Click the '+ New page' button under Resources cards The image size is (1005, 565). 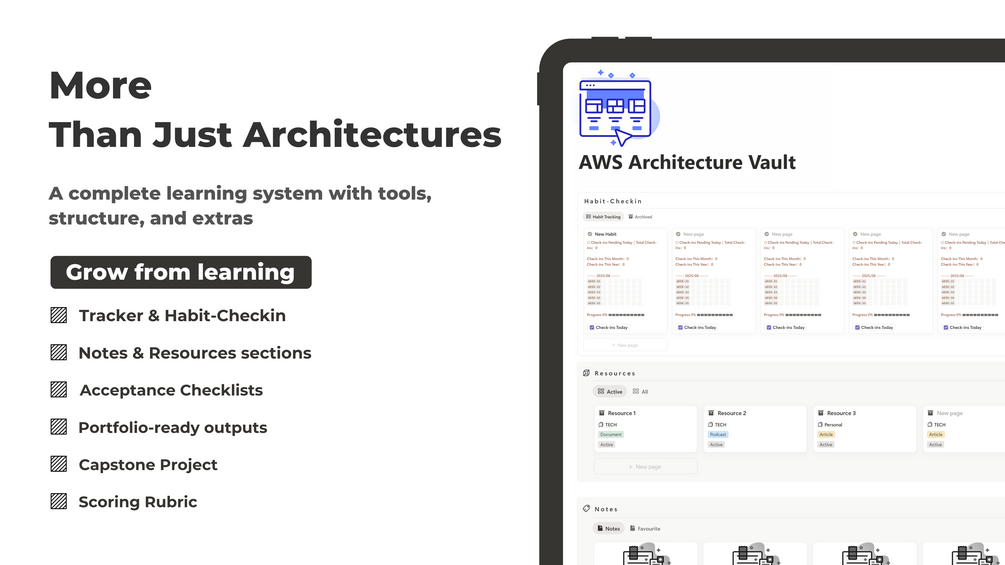point(645,467)
